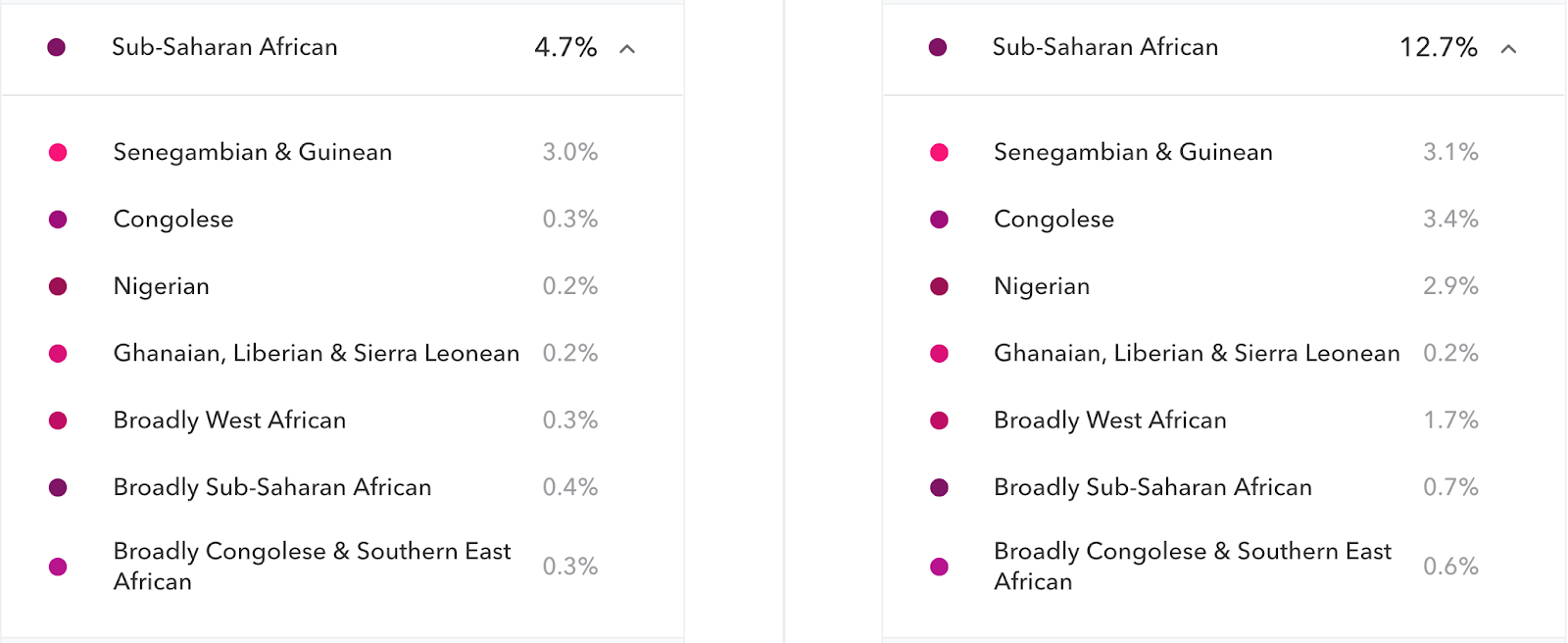Select Senegambian & Guinean in right panel

[1133, 152]
